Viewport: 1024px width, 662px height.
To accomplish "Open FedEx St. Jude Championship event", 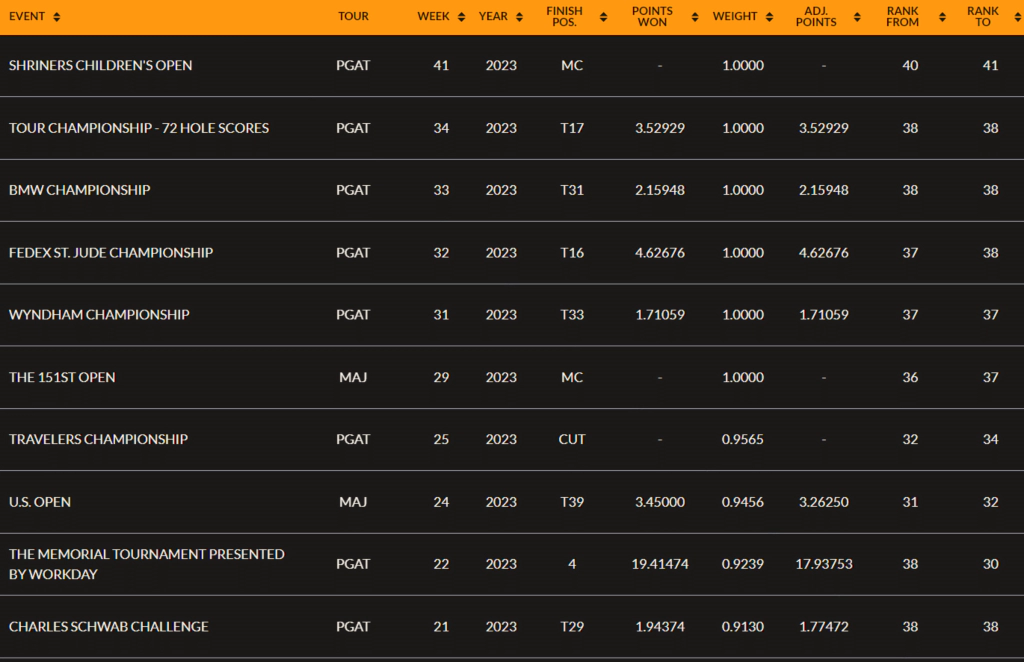I will point(111,253).
